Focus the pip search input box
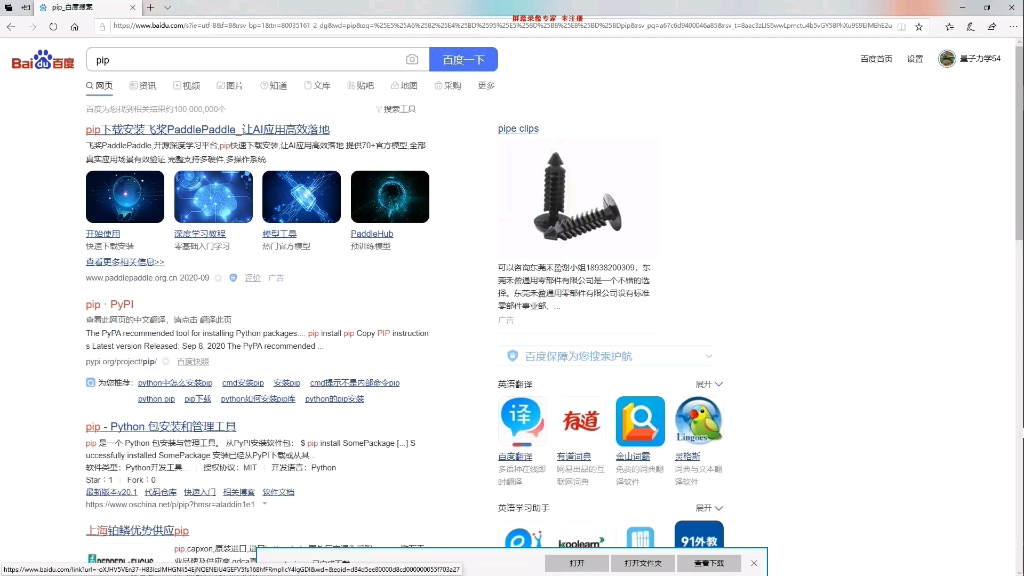This screenshot has height=576, width=1024. click(x=248, y=59)
